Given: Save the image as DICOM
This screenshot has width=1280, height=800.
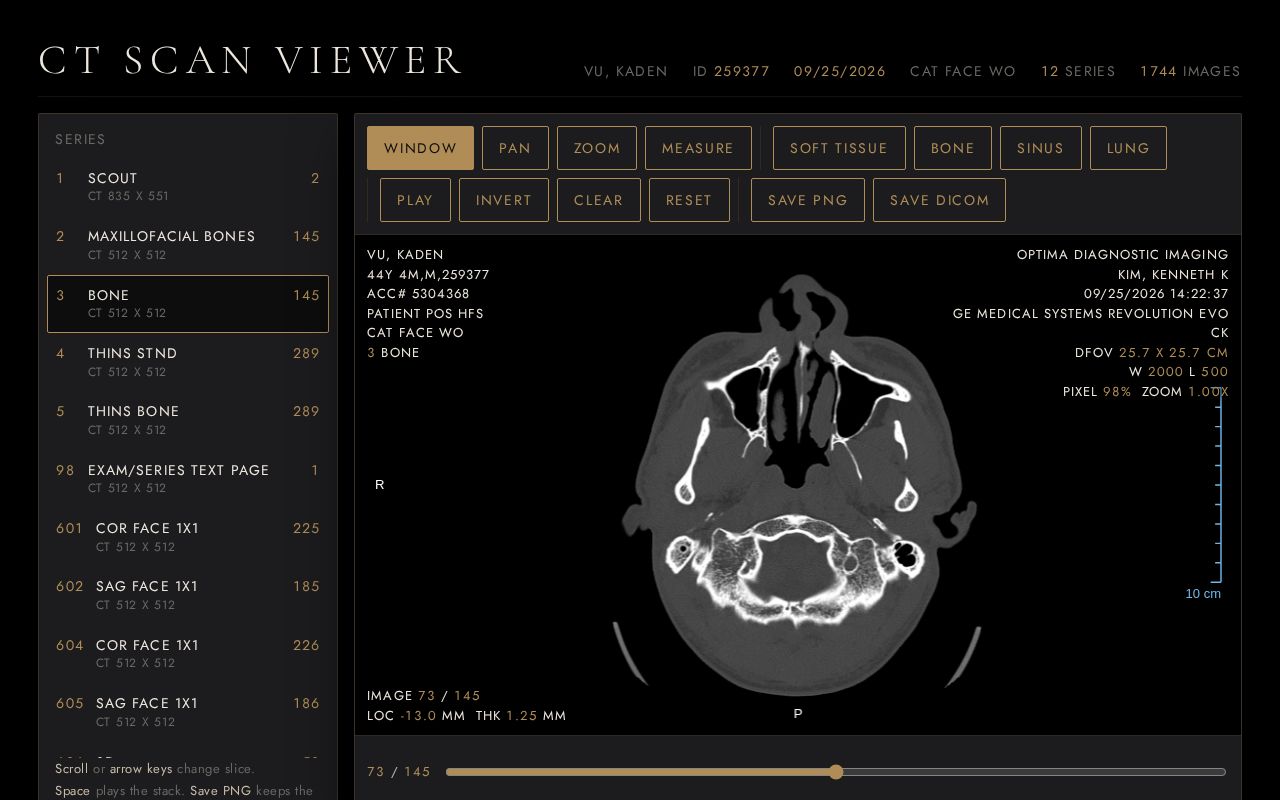Looking at the screenshot, I should pos(939,200).
